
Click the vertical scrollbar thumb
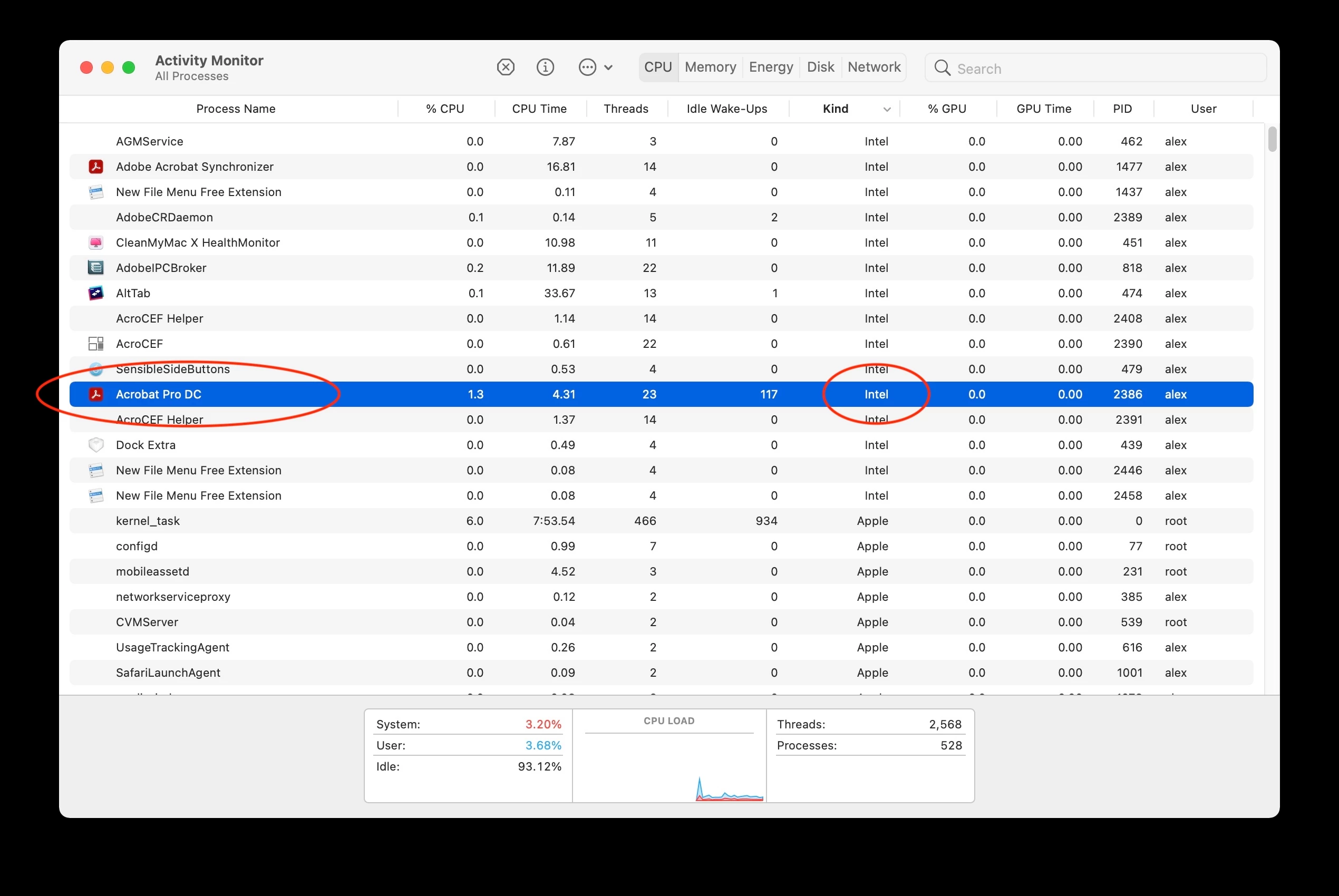point(1272,140)
